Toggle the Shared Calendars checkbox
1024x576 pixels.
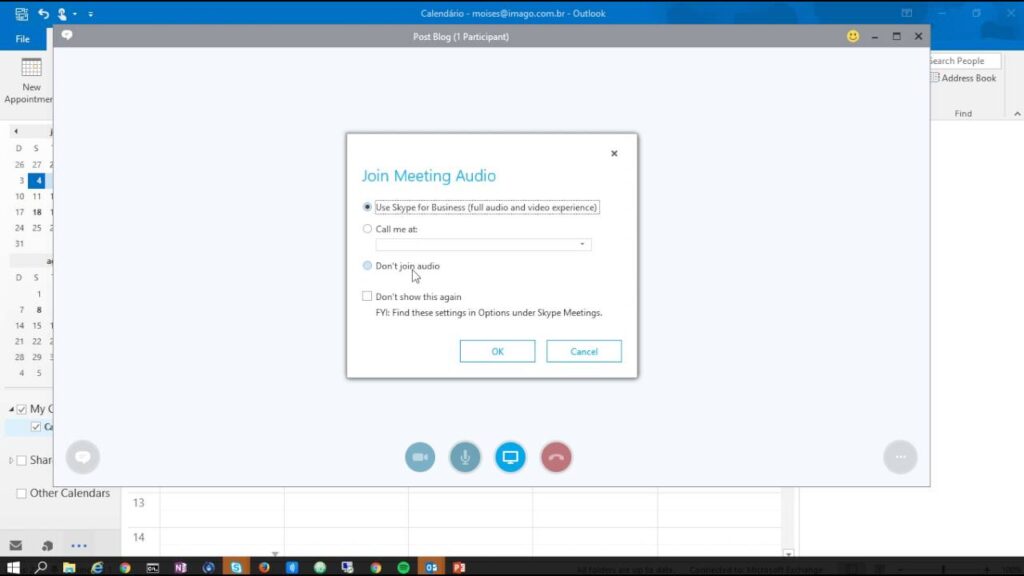[x=22, y=460]
